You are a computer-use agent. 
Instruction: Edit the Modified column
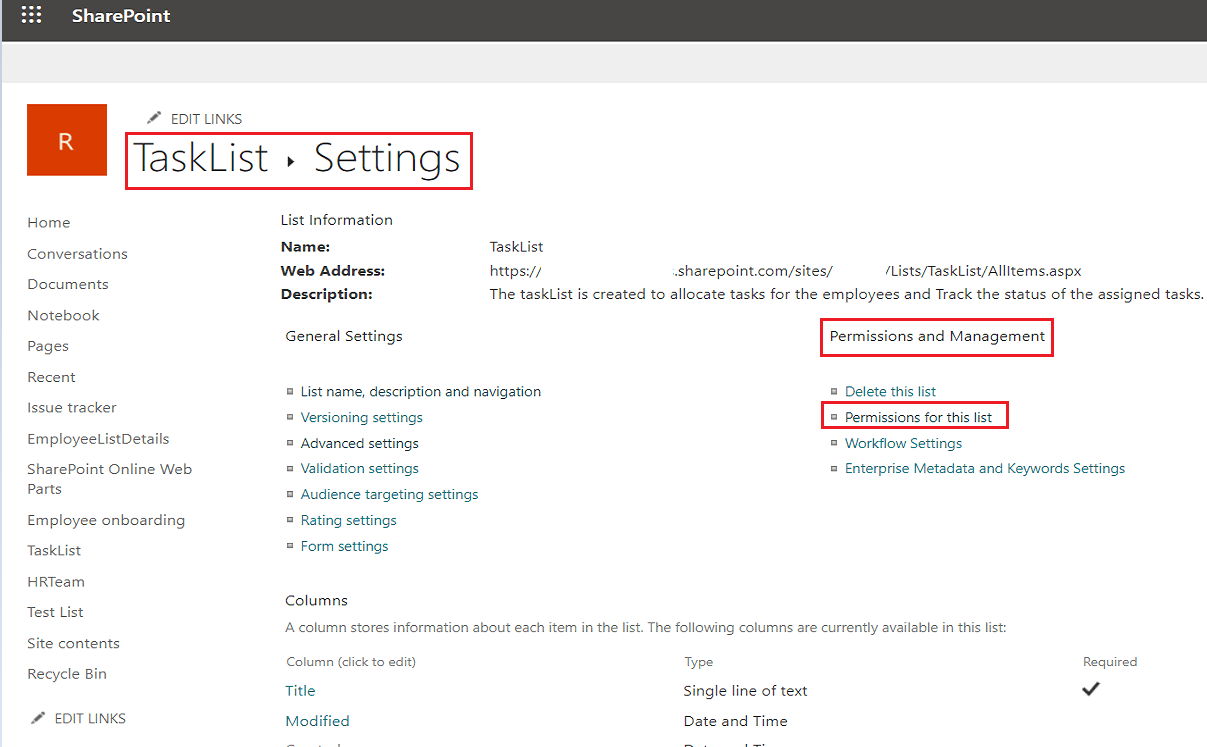pos(318,721)
